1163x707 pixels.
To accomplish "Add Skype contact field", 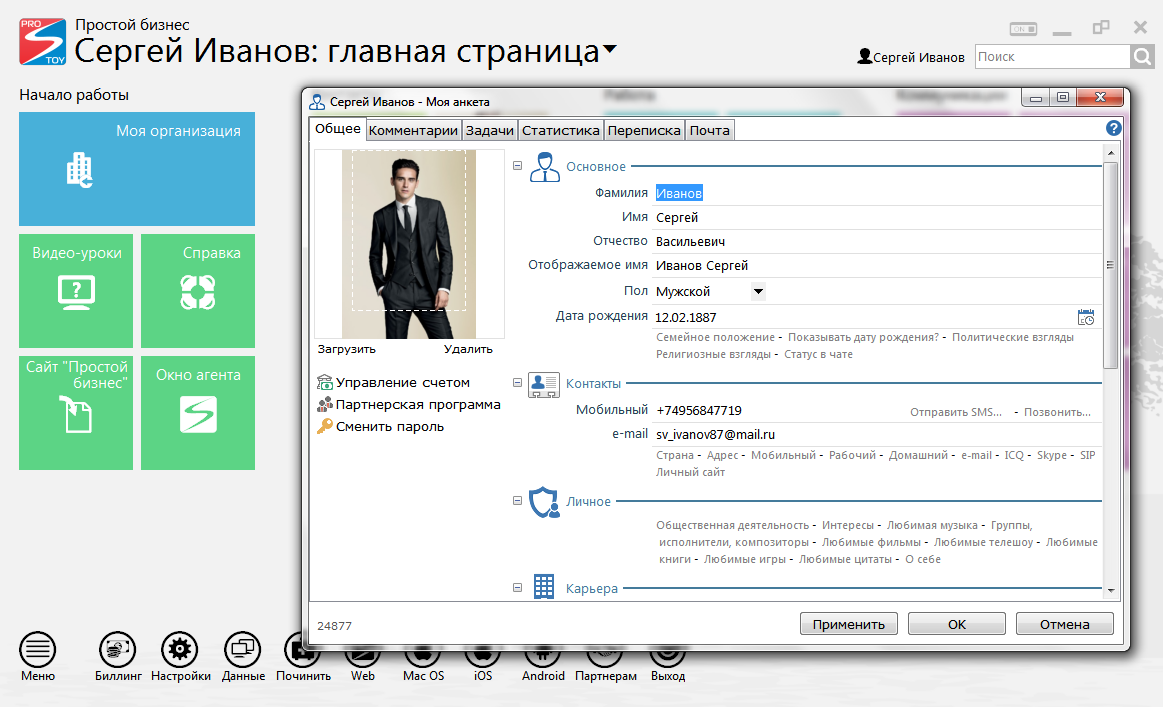I will 1052,456.
